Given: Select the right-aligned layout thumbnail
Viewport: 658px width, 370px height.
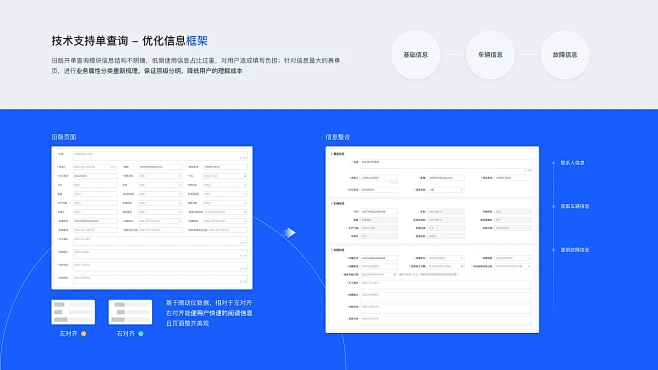Looking at the screenshot, I should (130, 312).
